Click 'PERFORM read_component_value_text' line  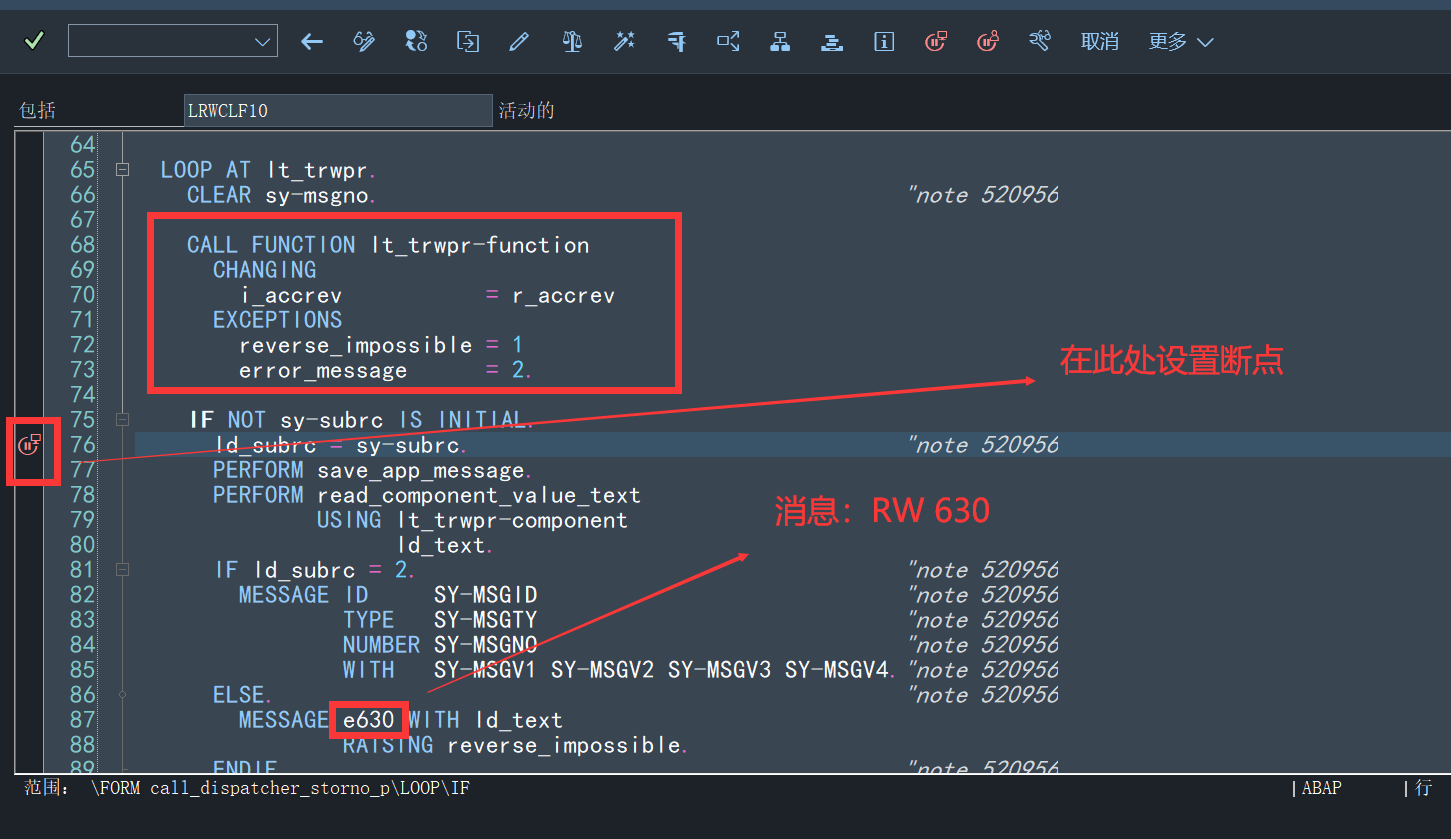point(426,495)
